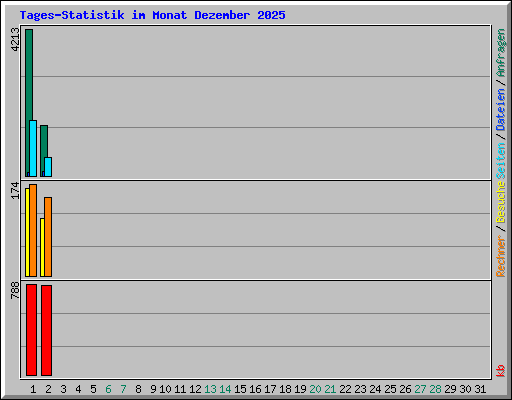Click the red kb bar for day 2
512x400 pixels.
(46, 330)
